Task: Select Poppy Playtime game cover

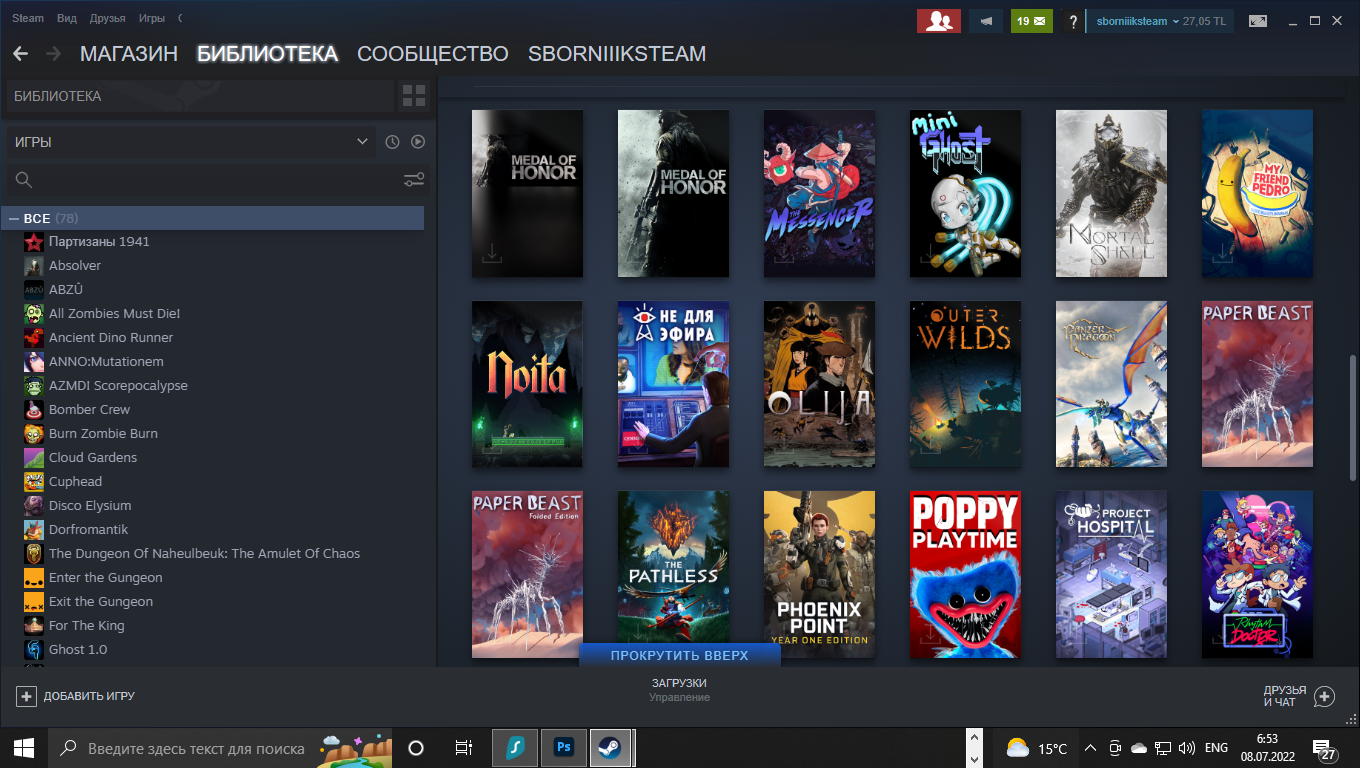Action: (x=965, y=574)
